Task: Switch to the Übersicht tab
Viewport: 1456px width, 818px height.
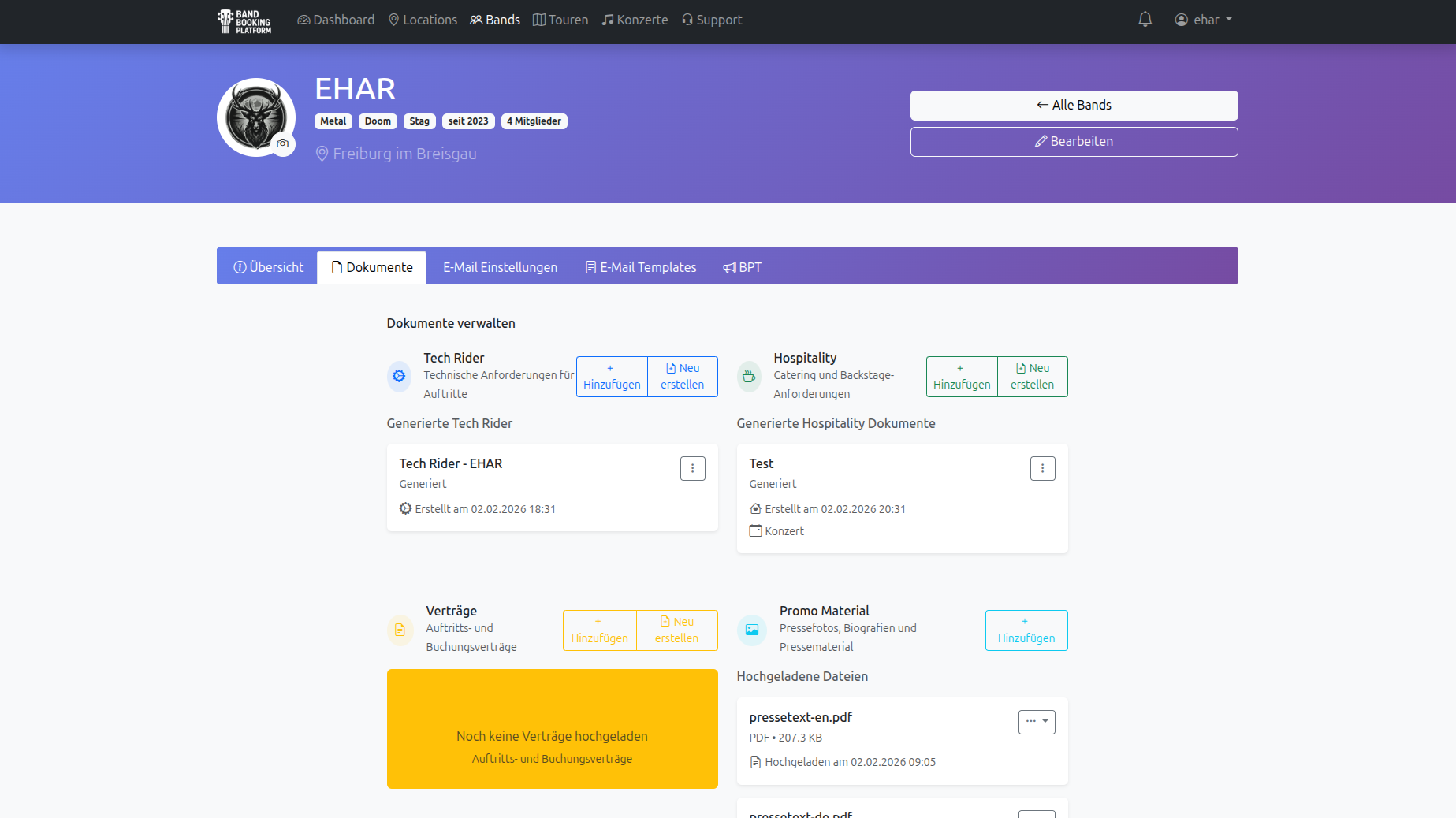Action: tap(268, 267)
